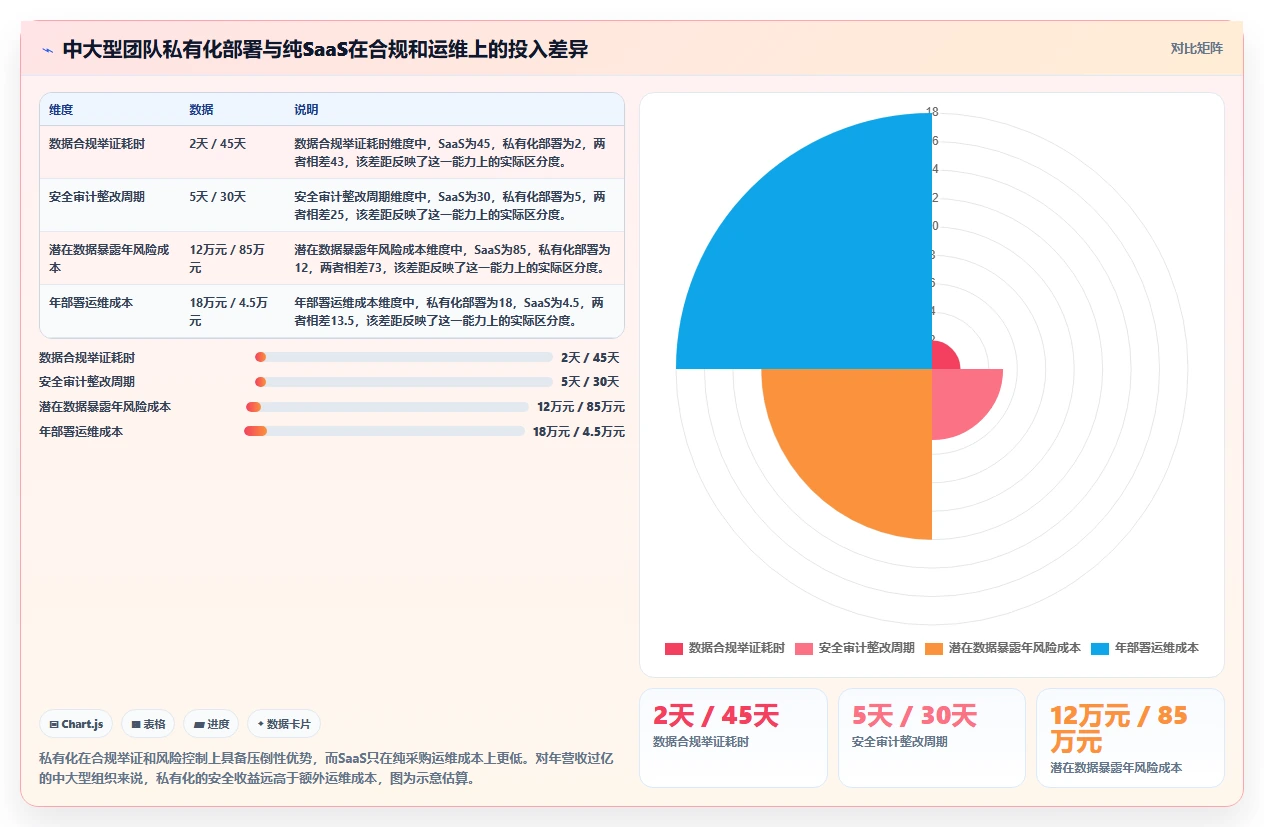Click the description cell mentioning 两者相差25

pos(449,205)
